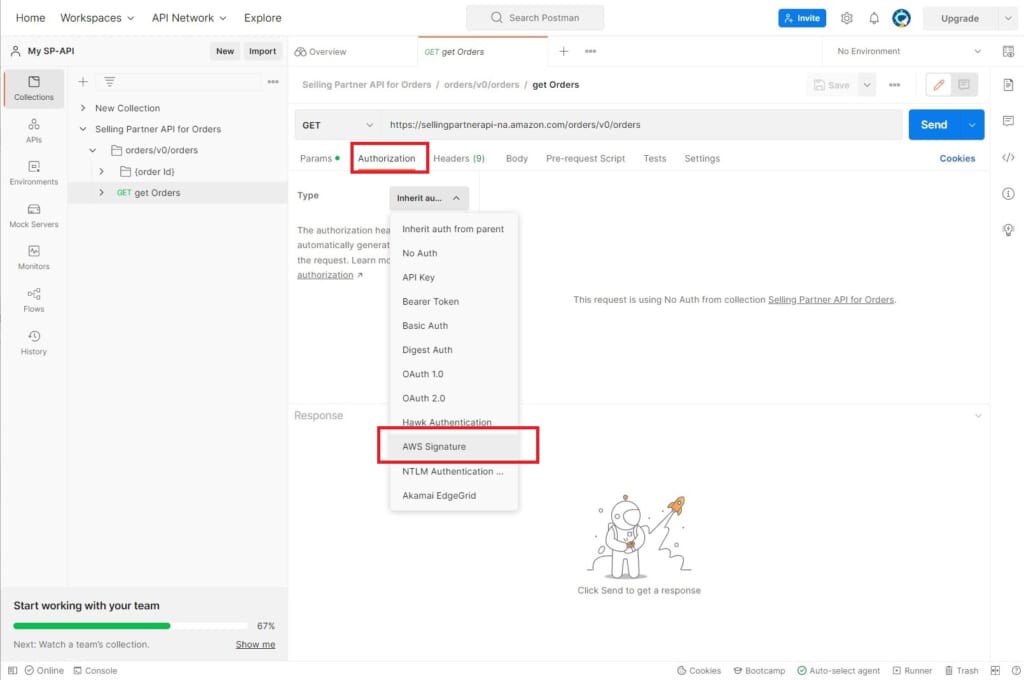1024x680 pixels.
Task: Open the Environments sidebar panel
Action: pos(34,173)
